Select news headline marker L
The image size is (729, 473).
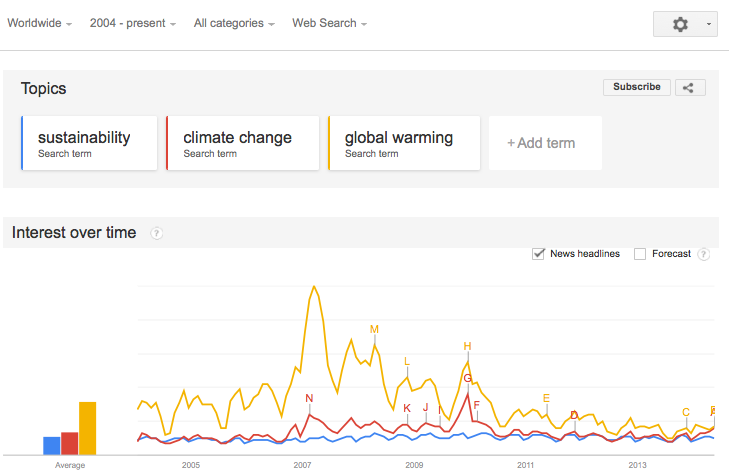(407, 361)
